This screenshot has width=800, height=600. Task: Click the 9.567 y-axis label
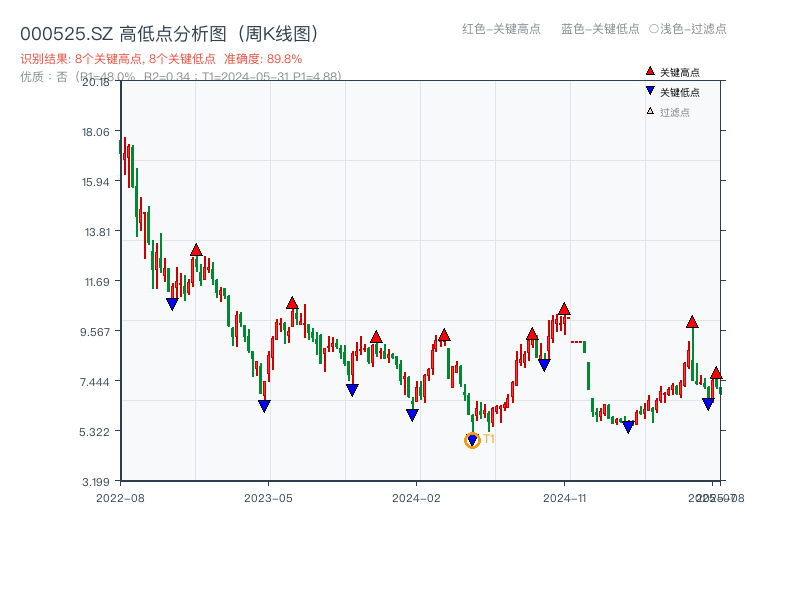(94, 332)
